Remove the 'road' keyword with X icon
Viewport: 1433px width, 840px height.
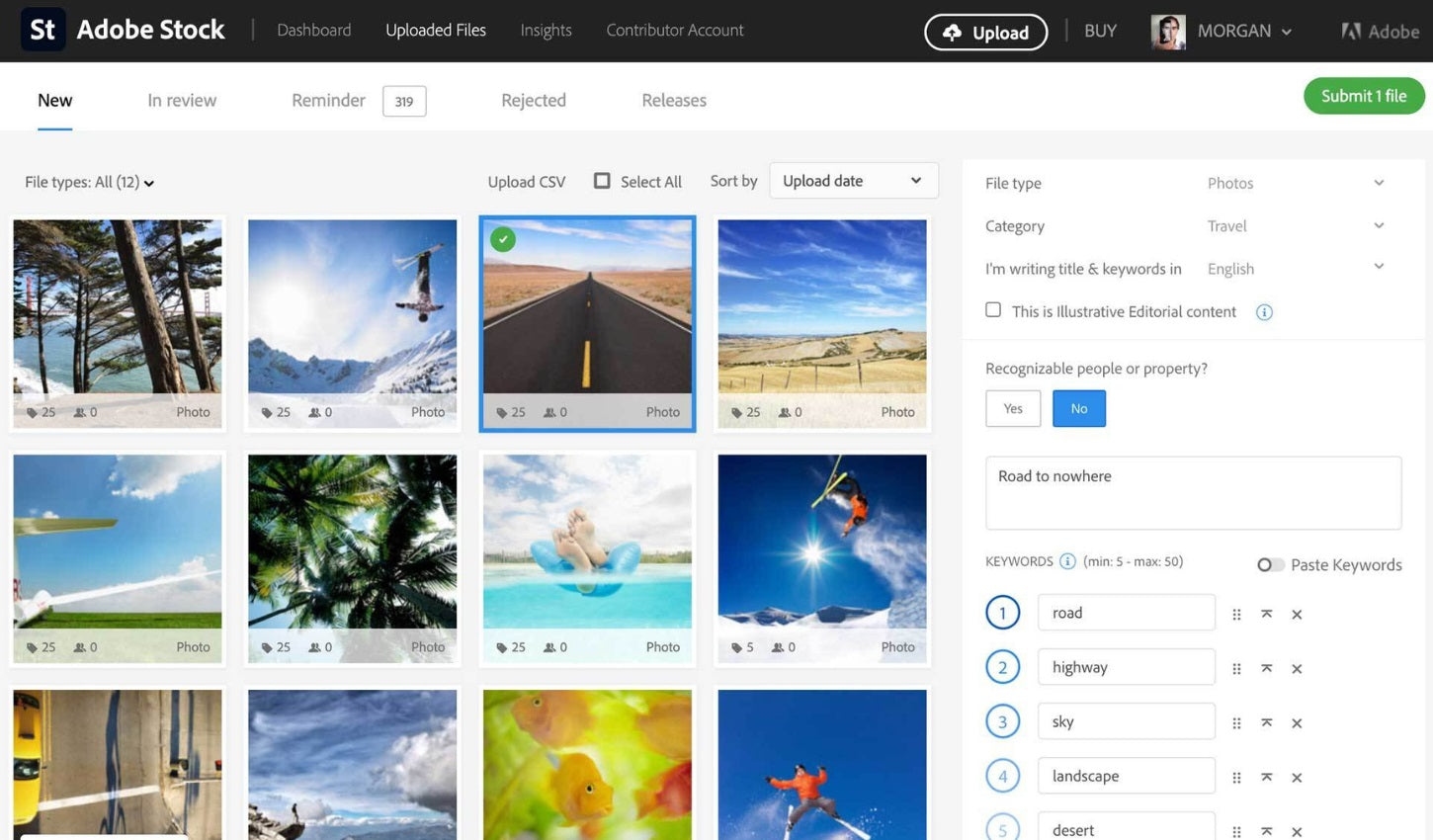tap(1297, 615)
